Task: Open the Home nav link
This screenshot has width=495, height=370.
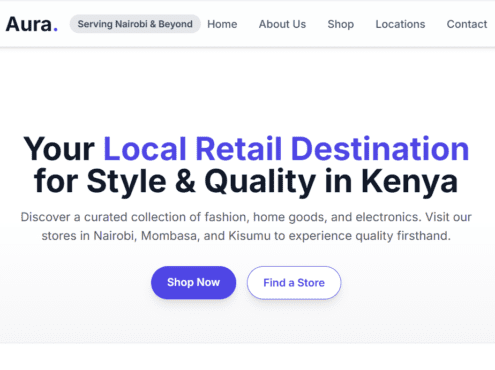Action: 222,24
